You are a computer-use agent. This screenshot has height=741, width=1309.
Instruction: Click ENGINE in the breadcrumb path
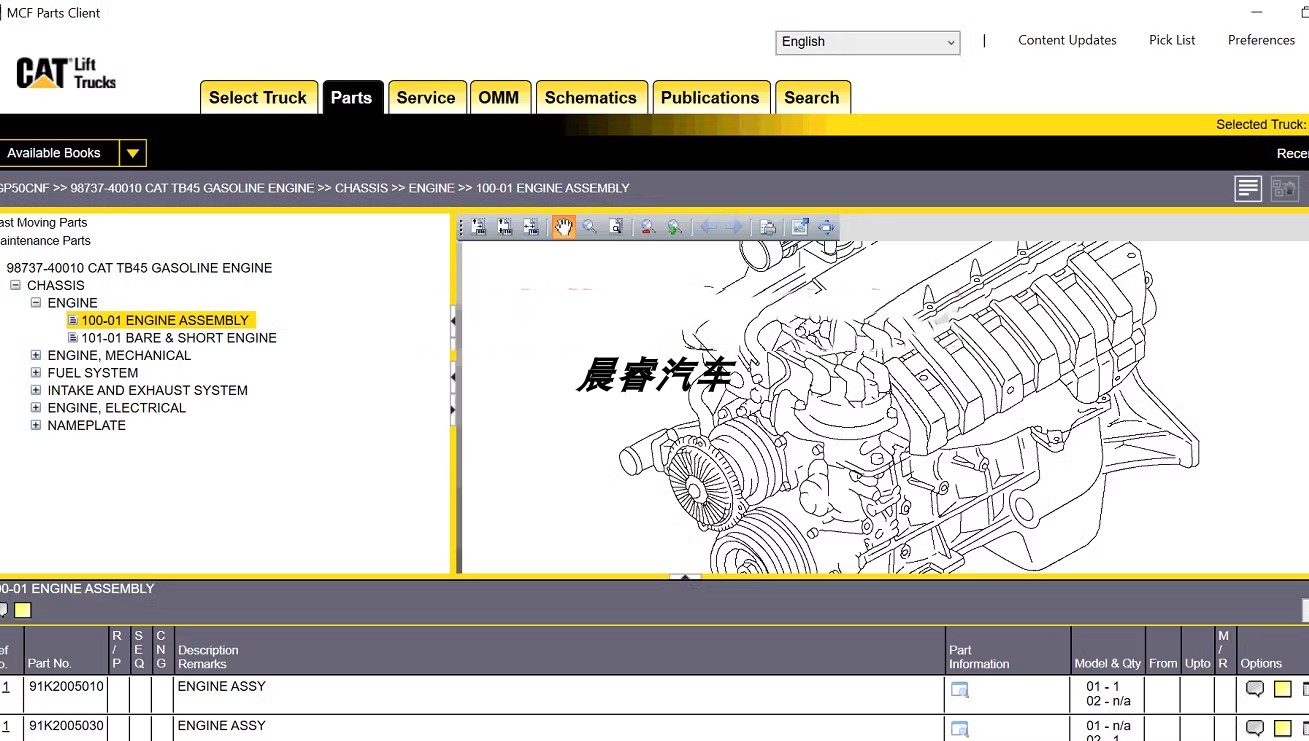(x=431, y=188)
